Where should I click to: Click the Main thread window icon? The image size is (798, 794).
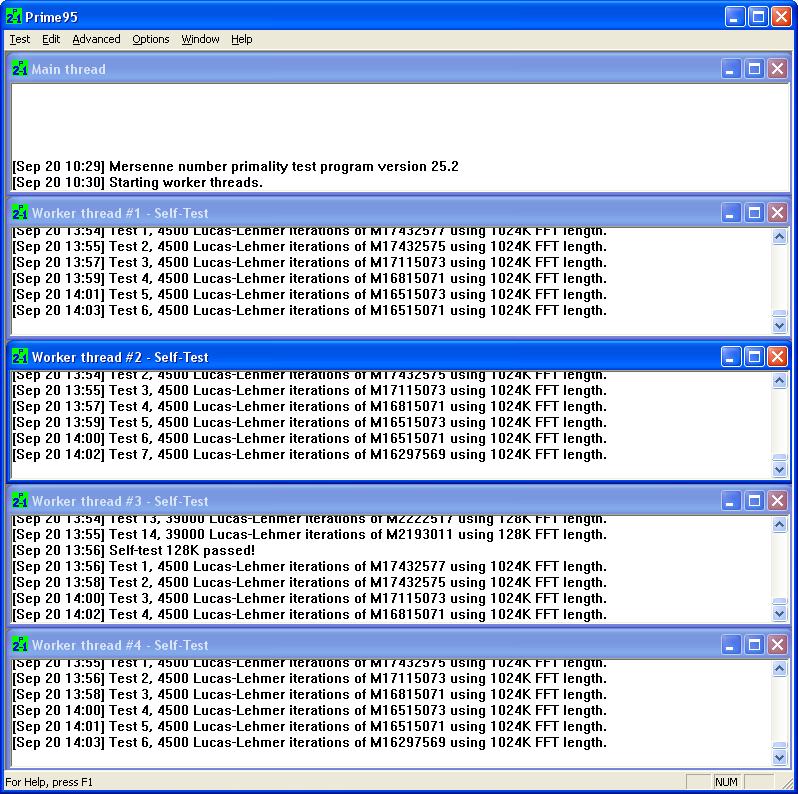(x=20, y=69)
